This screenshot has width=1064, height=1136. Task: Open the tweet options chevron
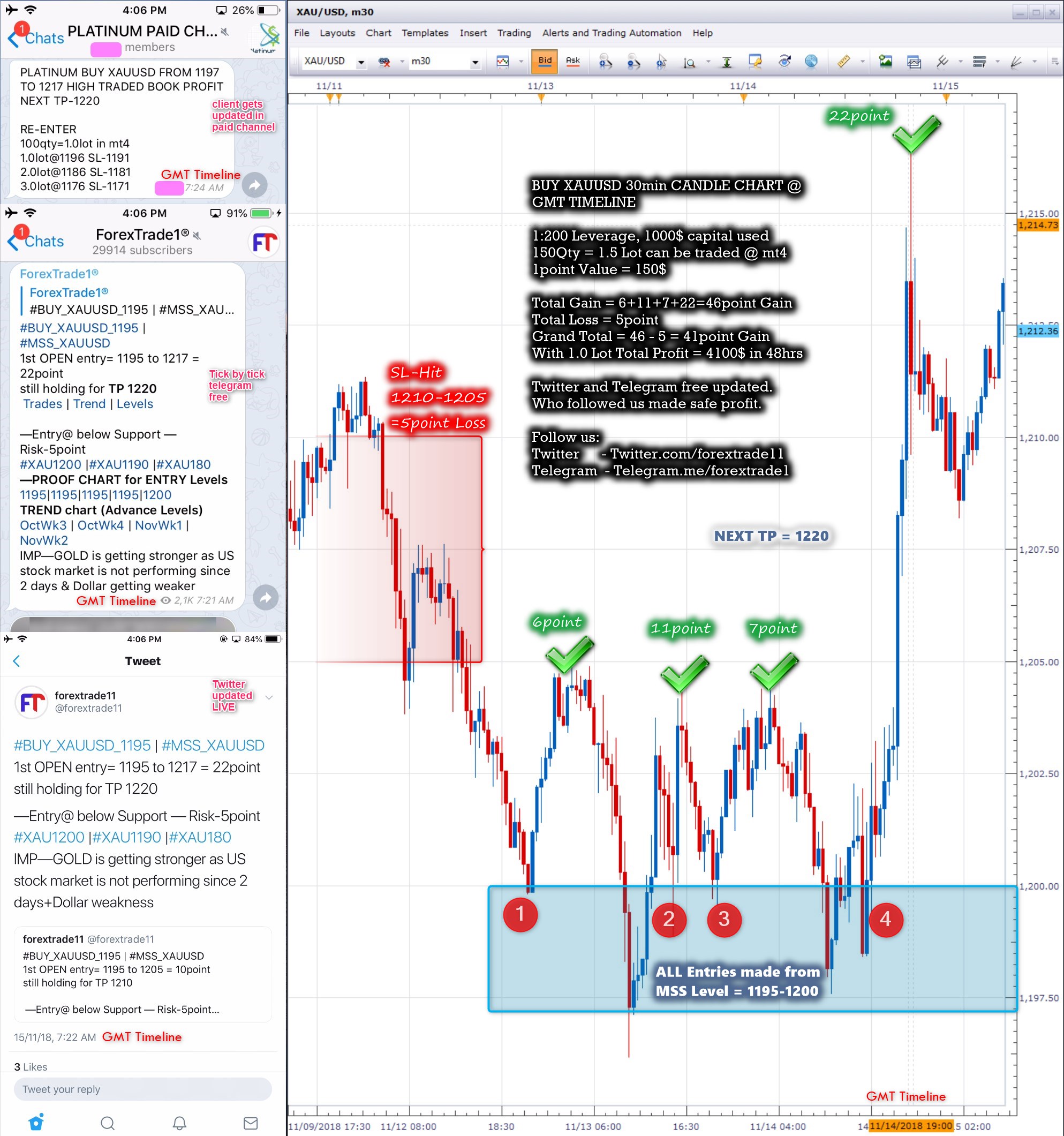269,697
